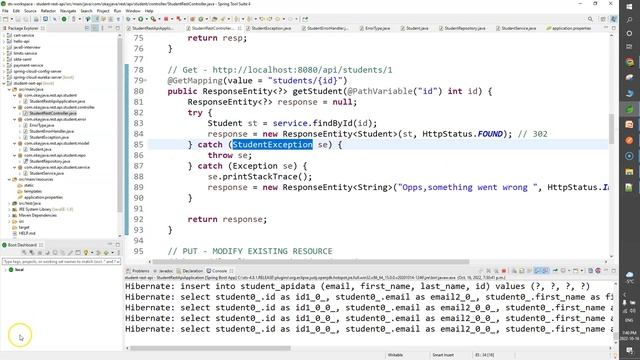
Task: Click the editor vertical scrollbar thumb
Action: click(x=611, y=129)
